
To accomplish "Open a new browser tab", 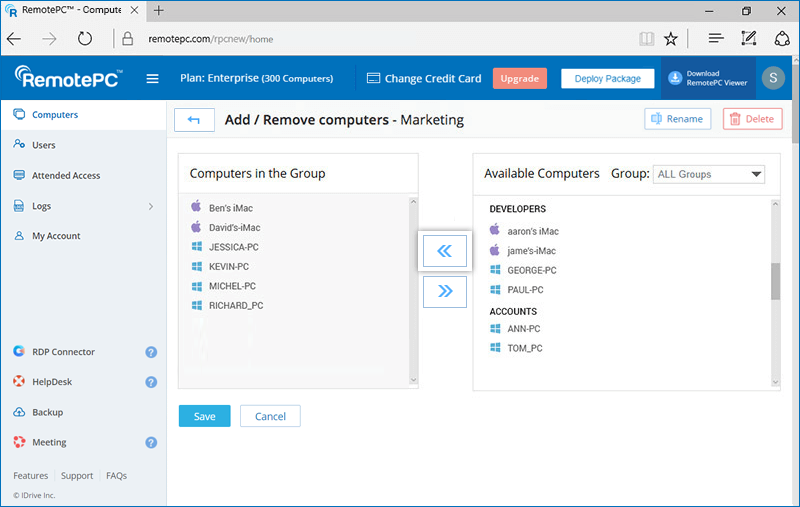I will click(x=159, y=10).
